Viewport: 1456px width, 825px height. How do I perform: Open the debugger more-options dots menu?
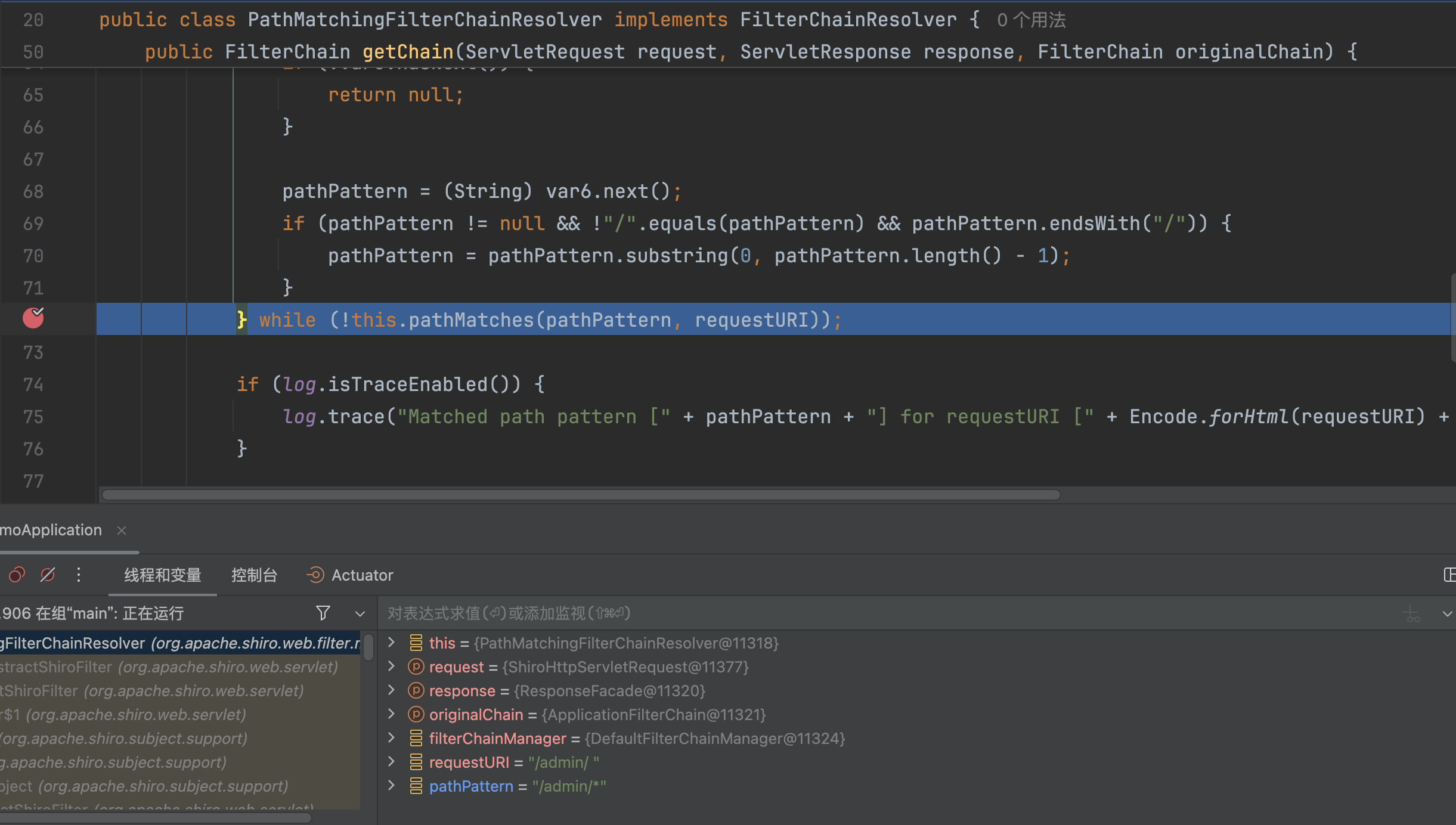(79, 575)
